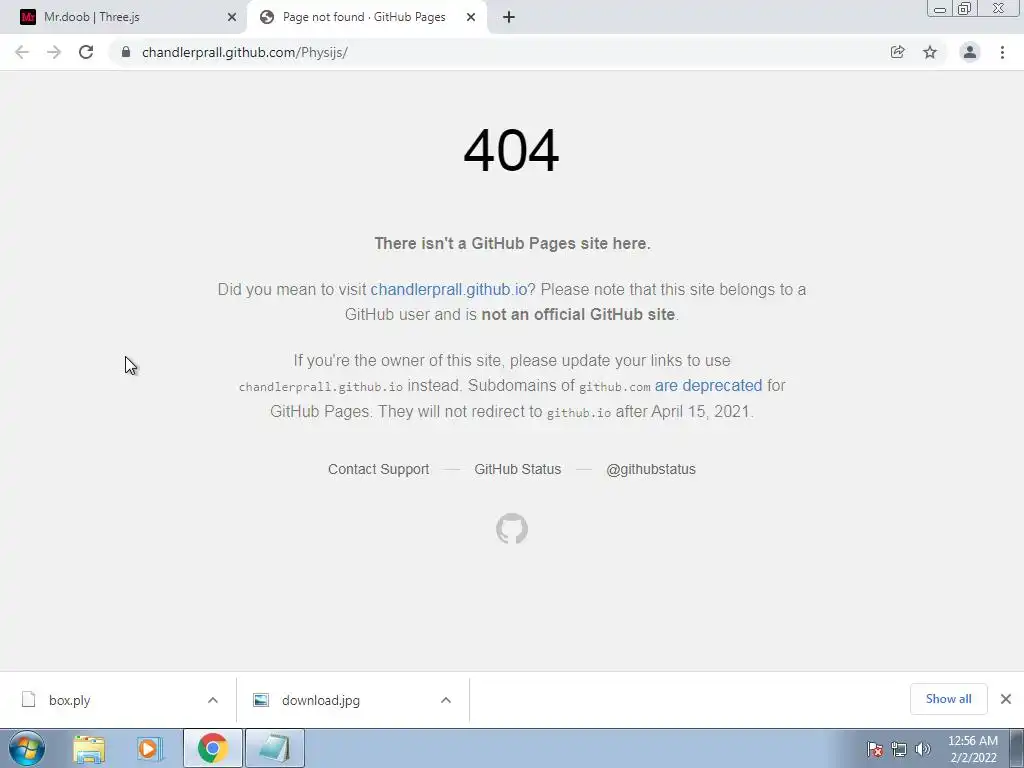The height and width of the screenshot is (768, 1024).
Task: Minimize the Chrome window
Action: tap(940, 9)
